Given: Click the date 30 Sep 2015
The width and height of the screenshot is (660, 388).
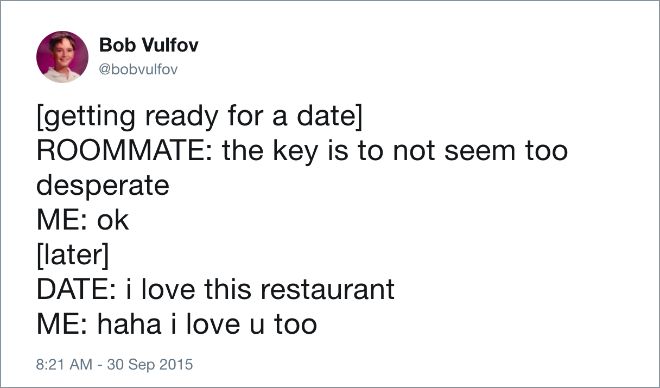Looking at the screenshot, I should [x=150, y=364].
